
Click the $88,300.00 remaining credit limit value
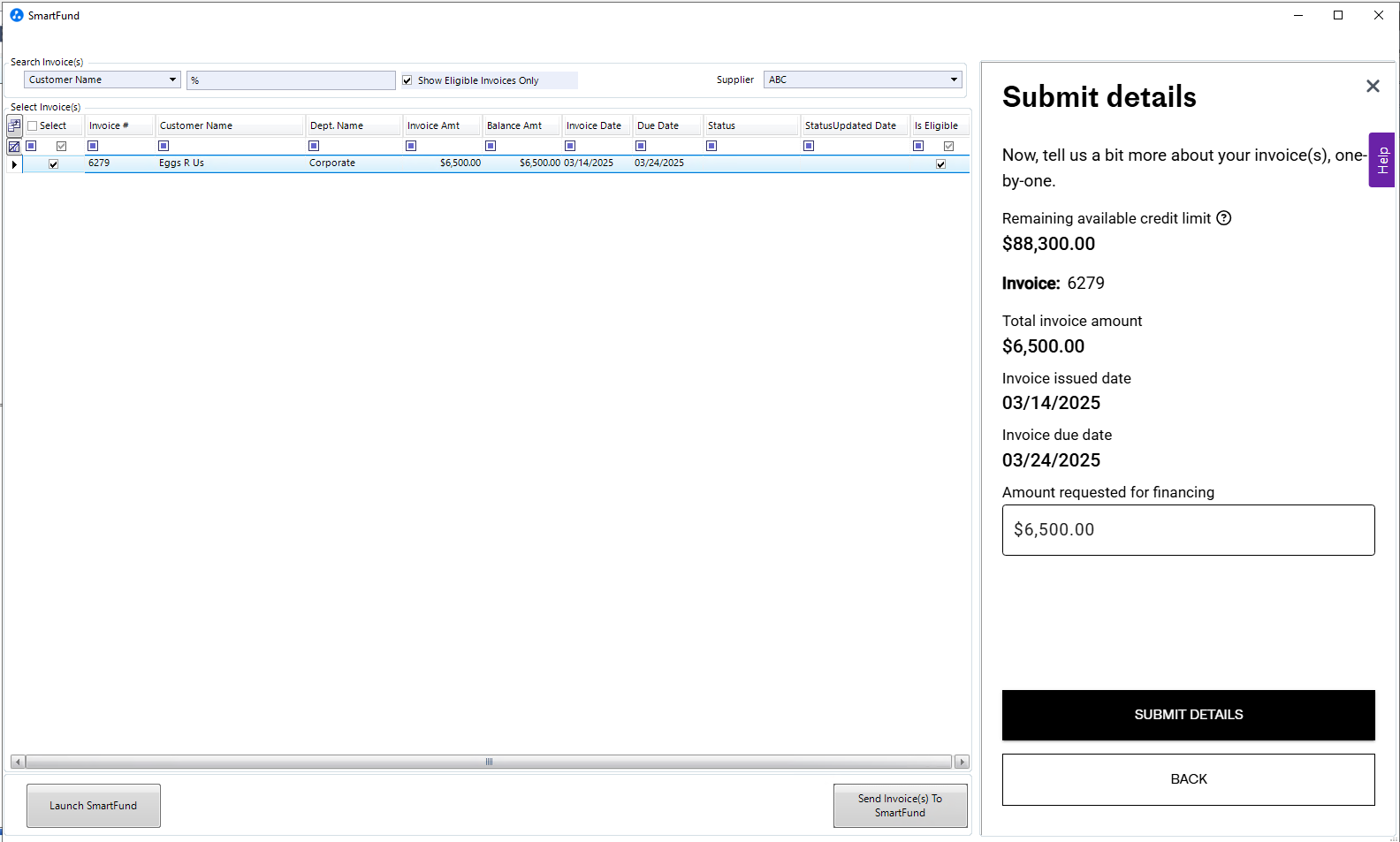[1048, 244]
